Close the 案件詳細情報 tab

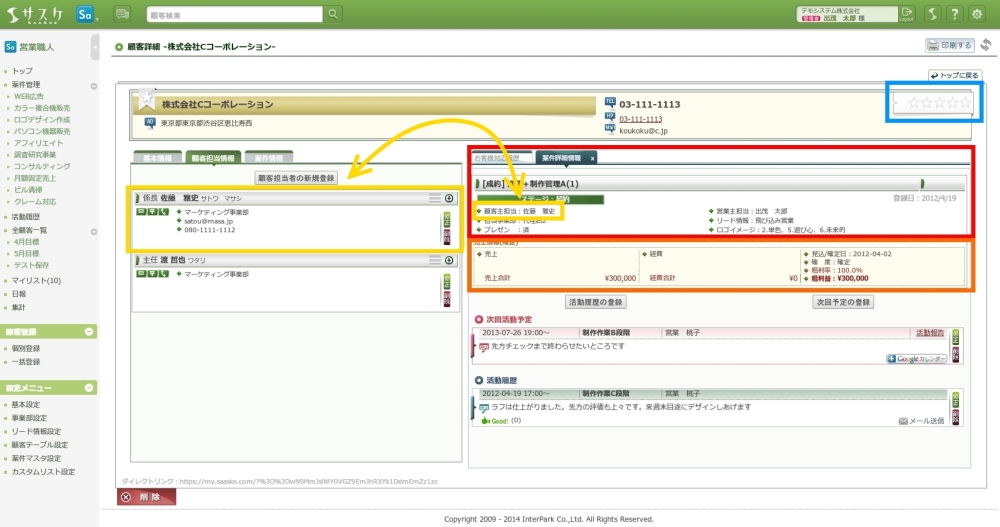click(592, 158)
